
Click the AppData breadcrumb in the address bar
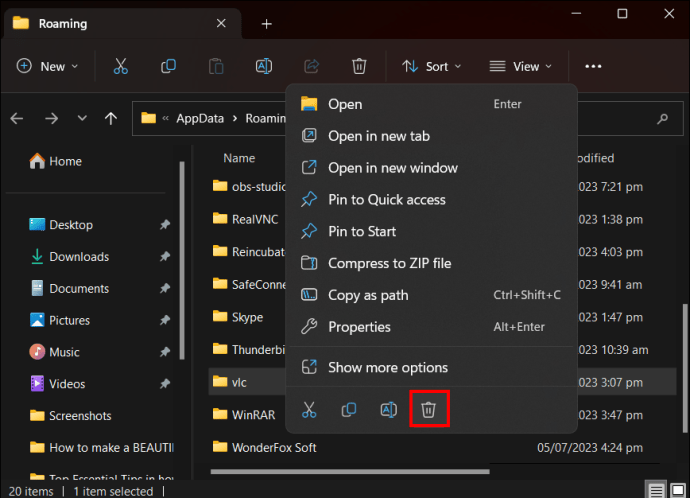[200, 119]
